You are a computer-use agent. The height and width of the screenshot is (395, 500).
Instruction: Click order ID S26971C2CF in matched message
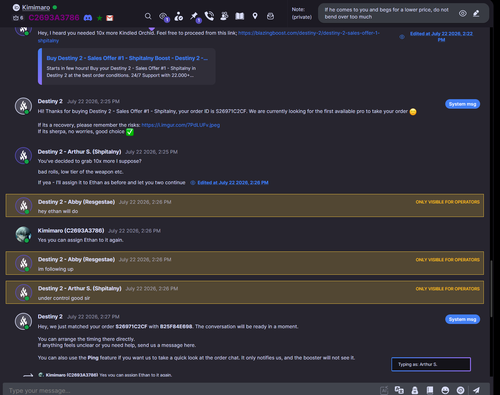(x=131, y=327)
